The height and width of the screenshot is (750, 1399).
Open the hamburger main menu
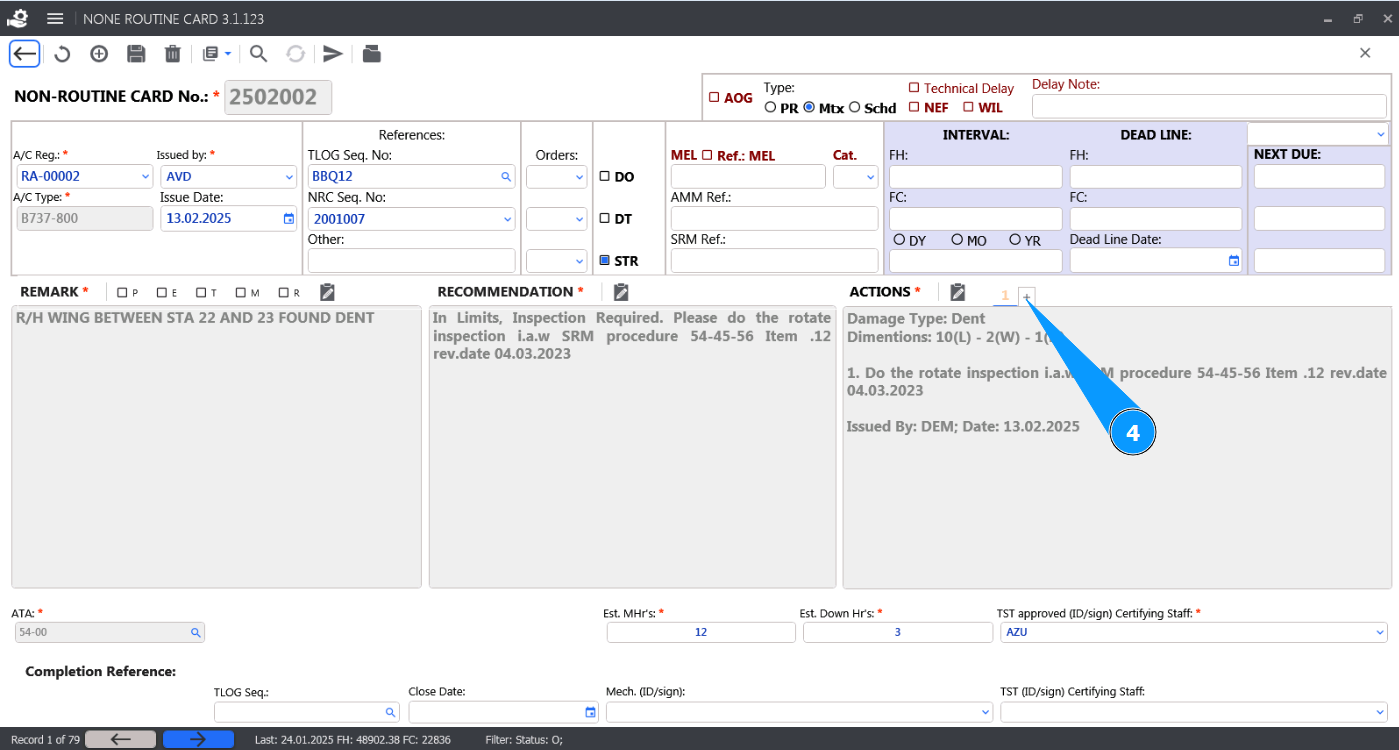tap(55, 19)
